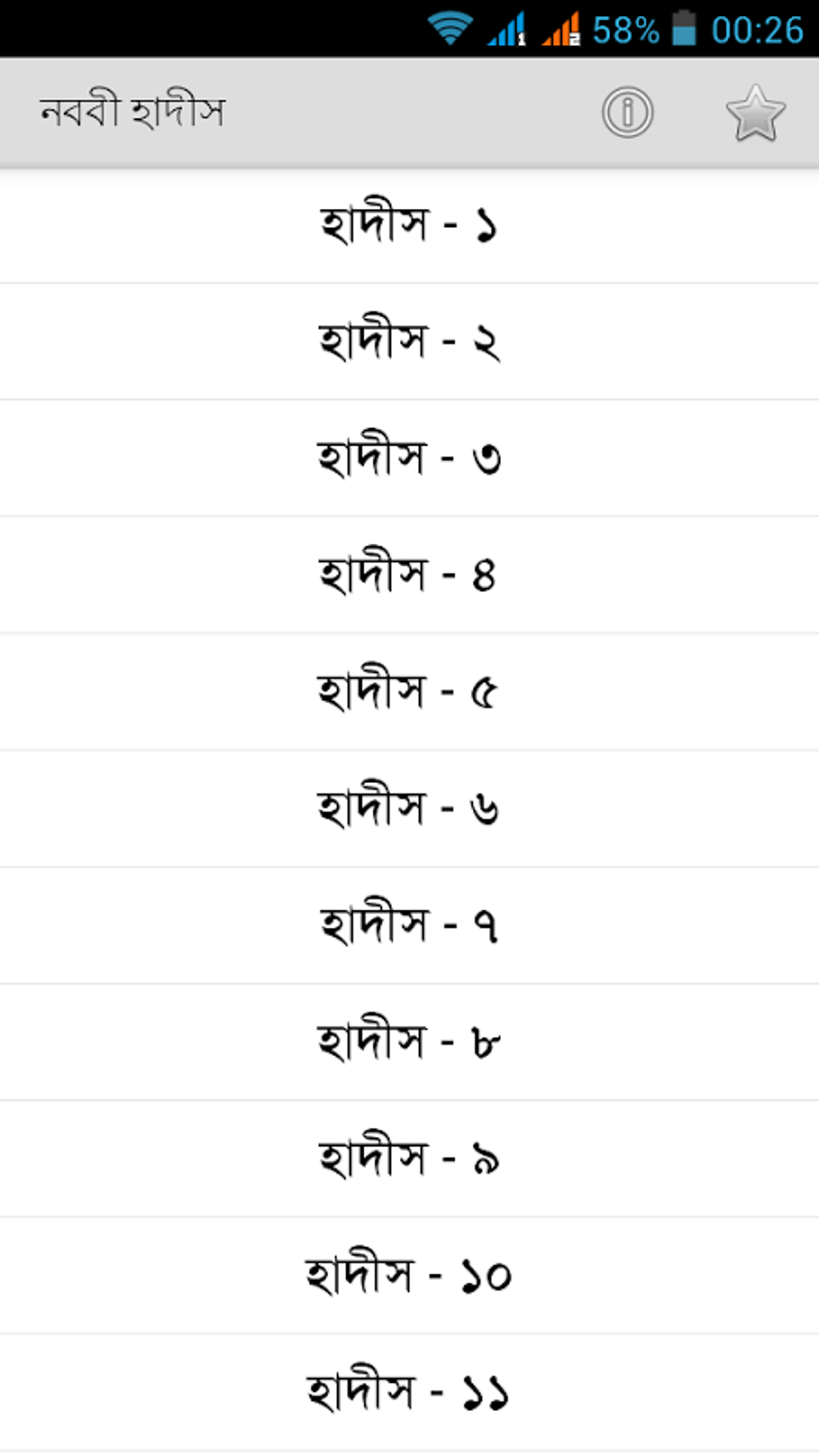Screen dimensions: 819x1456
Task: Open the হাদীস - ৮ list item
Action: click(409, 1042)
